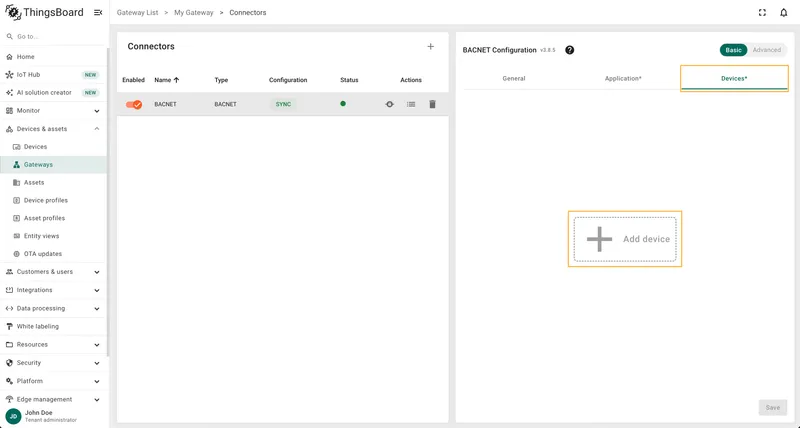
Task: Click the Save button
Action: [x=772, y=408]
